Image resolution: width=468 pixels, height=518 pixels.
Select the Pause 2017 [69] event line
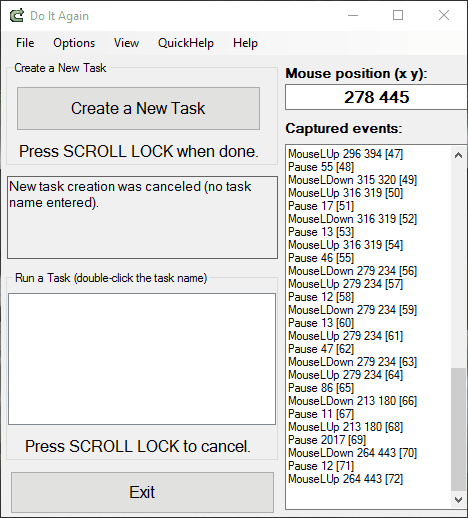(327, 440)
